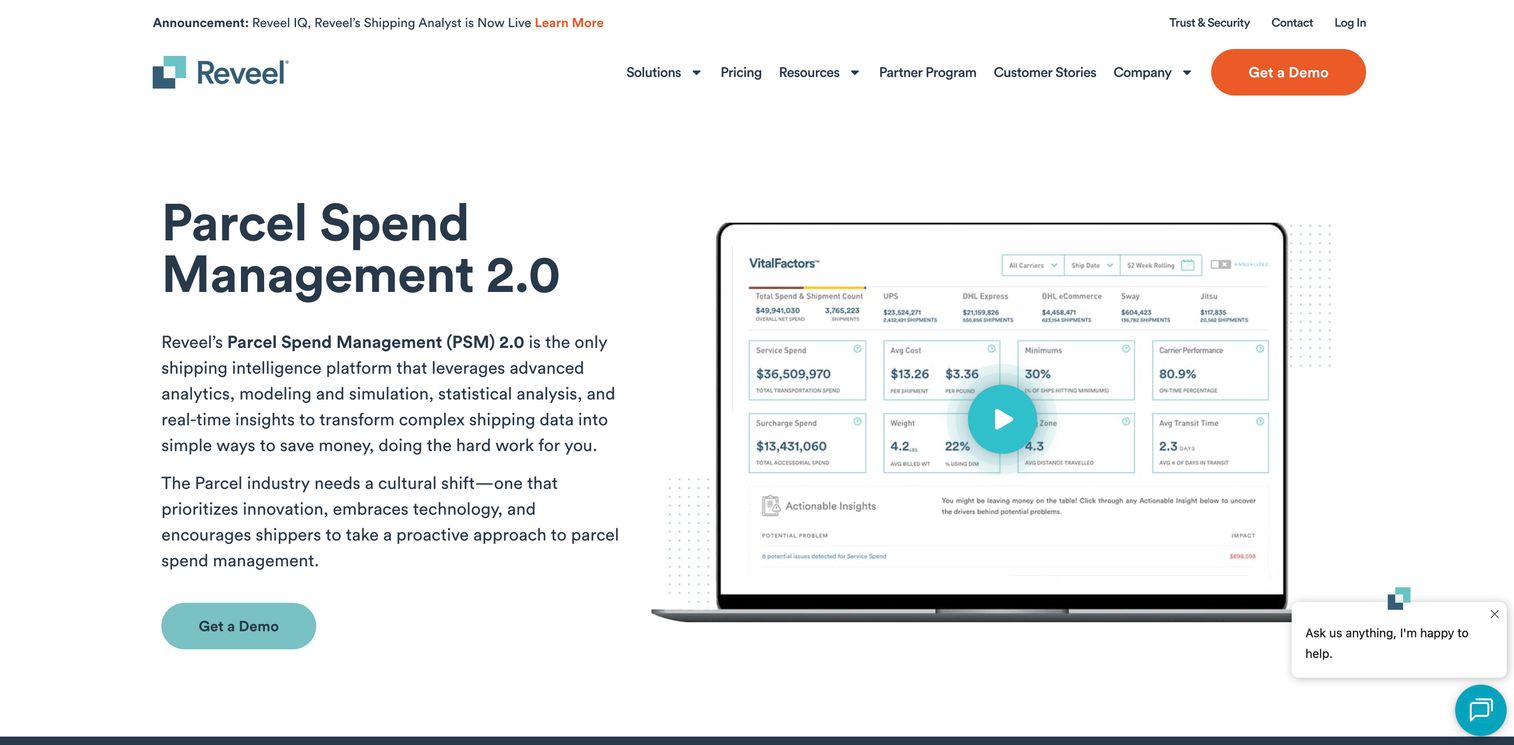The width and height of the screenshot is (1514, 745).
Task: Click the VitalFactors title in the dashboard
Action: [x=784, y=263]
